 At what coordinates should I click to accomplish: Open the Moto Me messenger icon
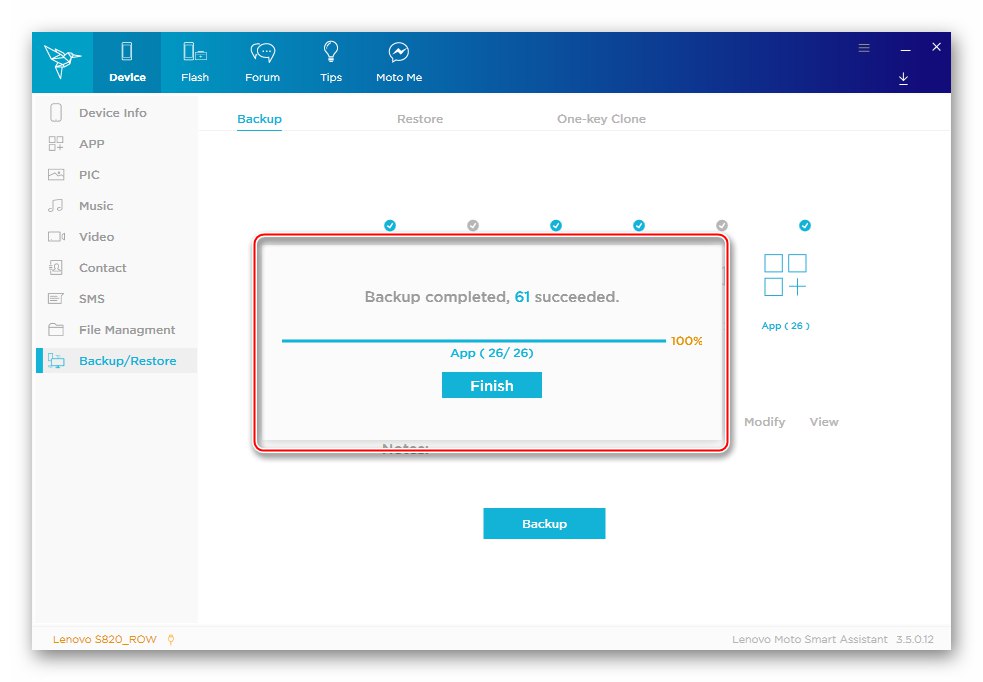(x=399, y=52)
